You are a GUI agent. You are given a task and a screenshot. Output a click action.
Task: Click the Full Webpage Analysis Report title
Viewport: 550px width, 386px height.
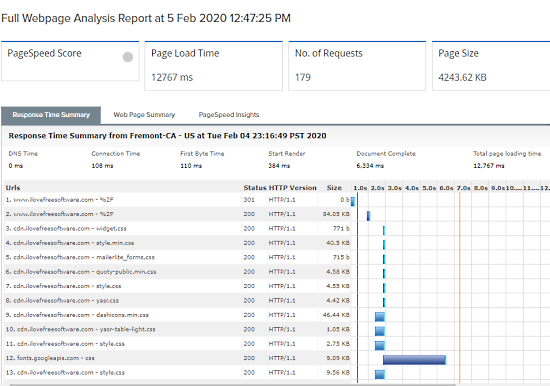(x=146, y=18)
